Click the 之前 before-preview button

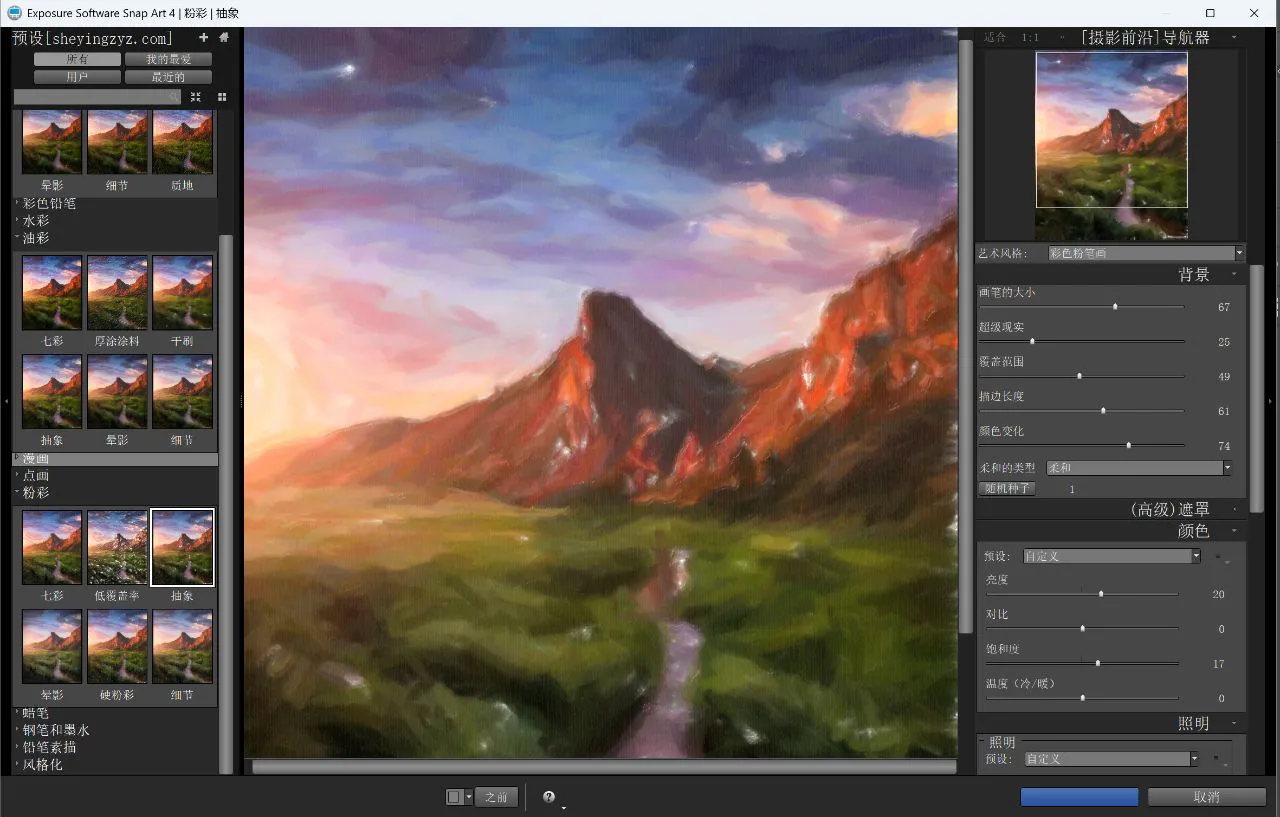point(496,797)
